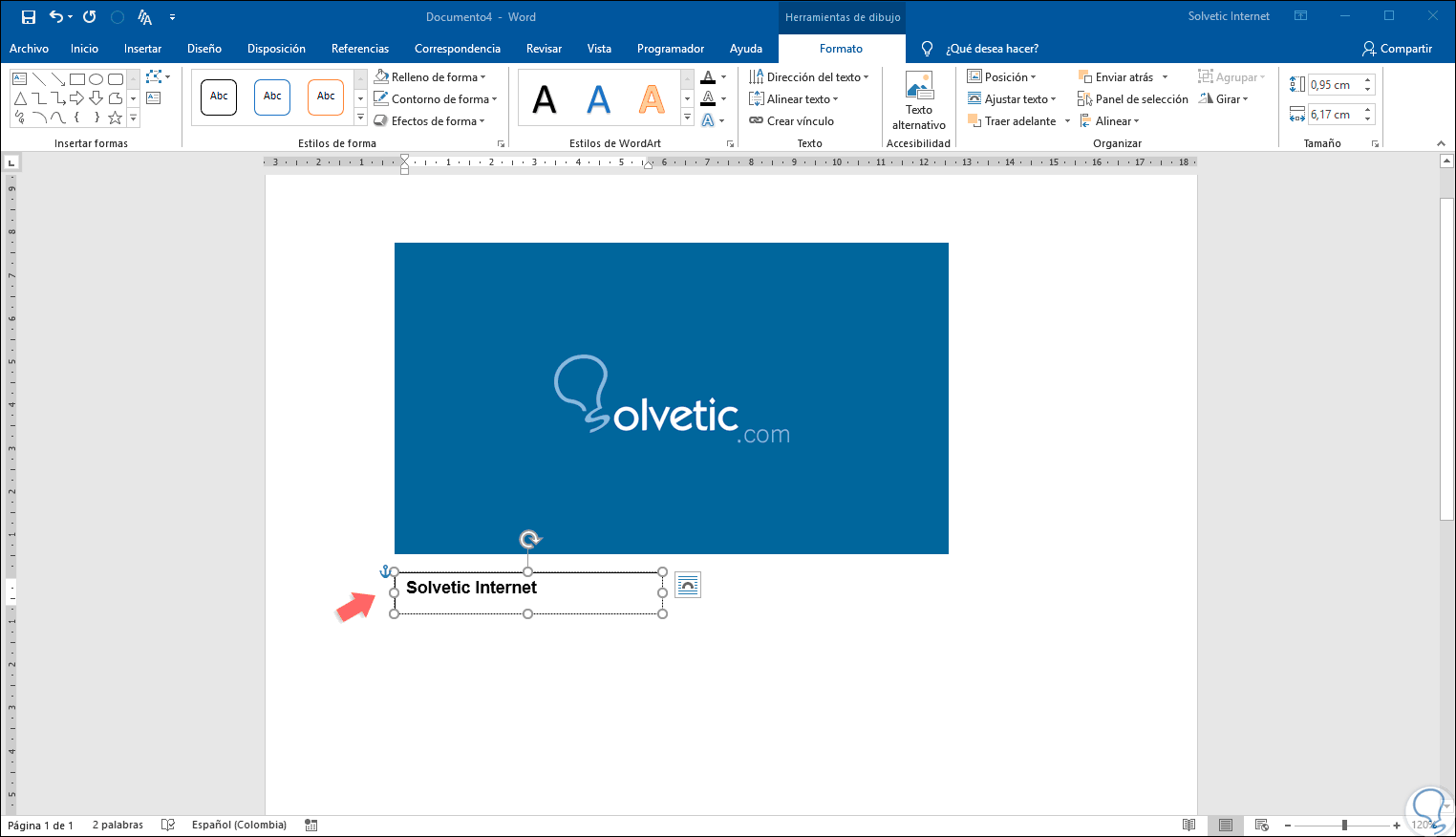
Task: Click the text effects glowing A button
Action: [708, 120]
